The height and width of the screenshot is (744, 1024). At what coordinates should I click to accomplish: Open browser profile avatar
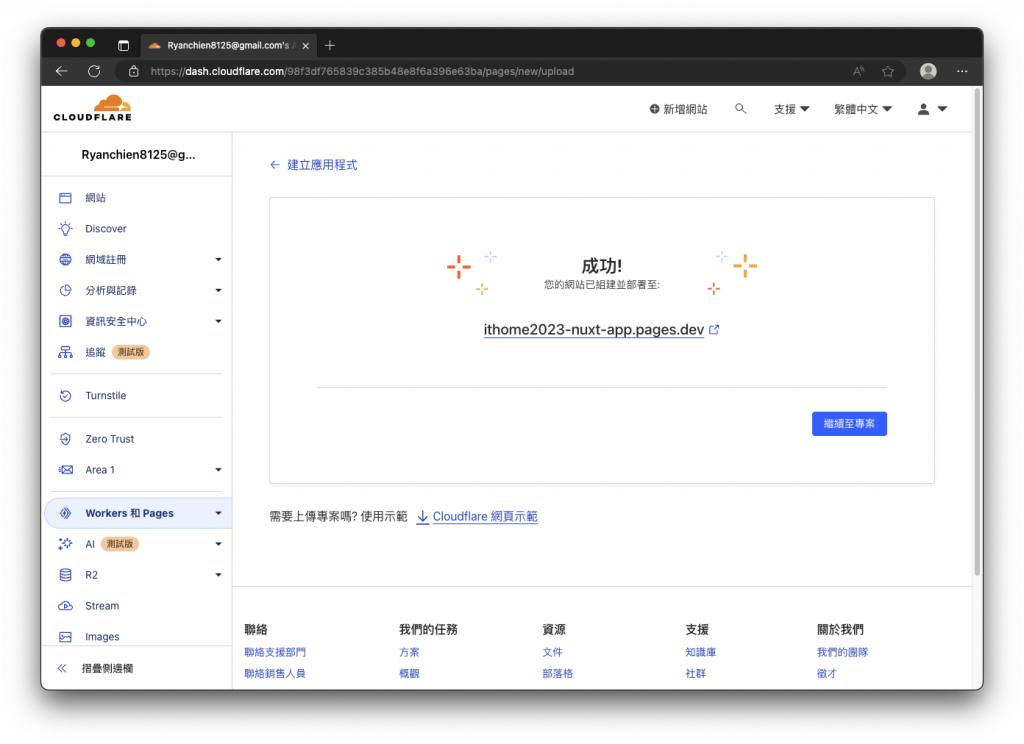(x=928, y=71)
